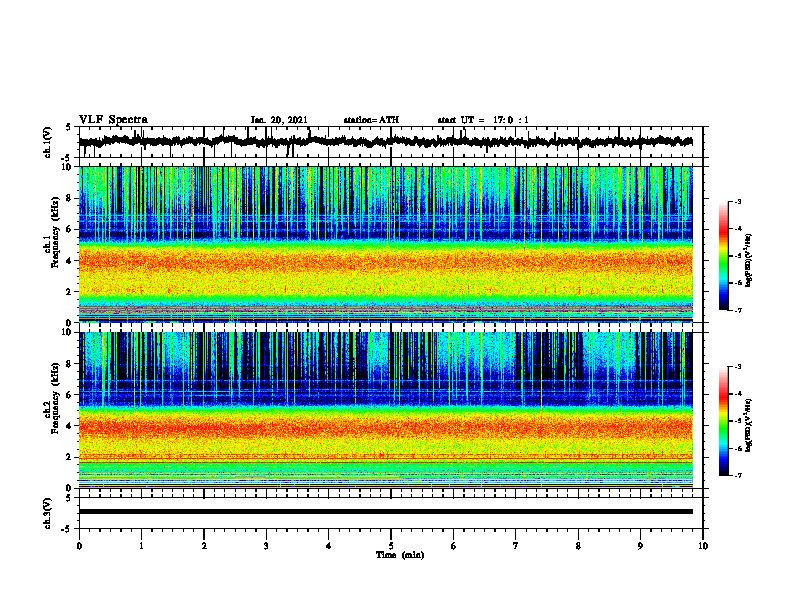The width and height of the screenshot is (792, 612).
Task: Click the time axis tick label "0"
Action: pos(79,546)
